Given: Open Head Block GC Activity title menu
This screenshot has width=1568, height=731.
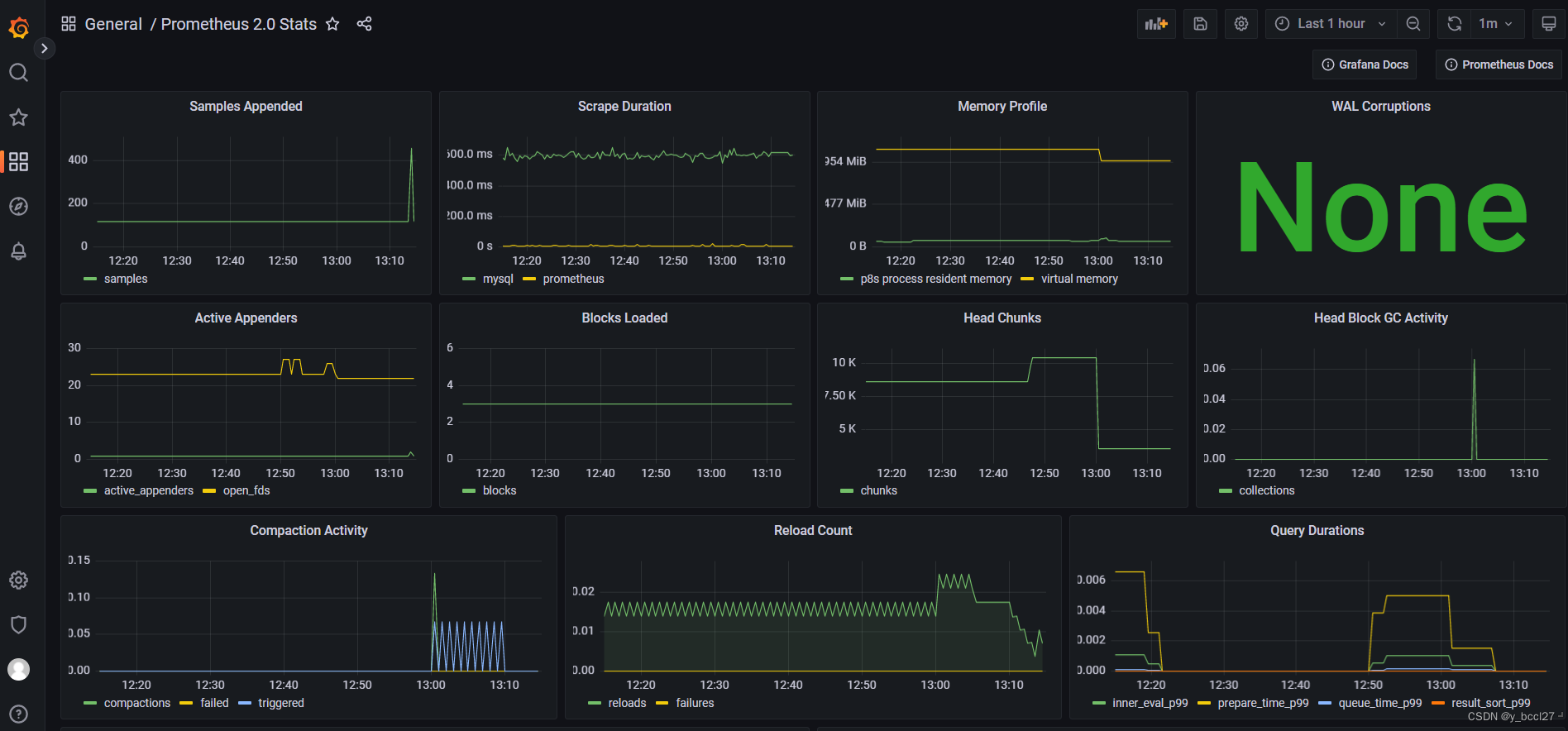Looking at the screenshot, I should pos(1380,318).
